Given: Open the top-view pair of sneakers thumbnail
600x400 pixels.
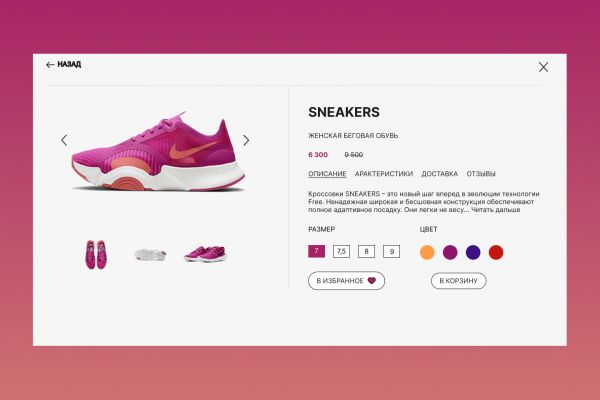Looking at the screenshot, I should pos(96,255).
